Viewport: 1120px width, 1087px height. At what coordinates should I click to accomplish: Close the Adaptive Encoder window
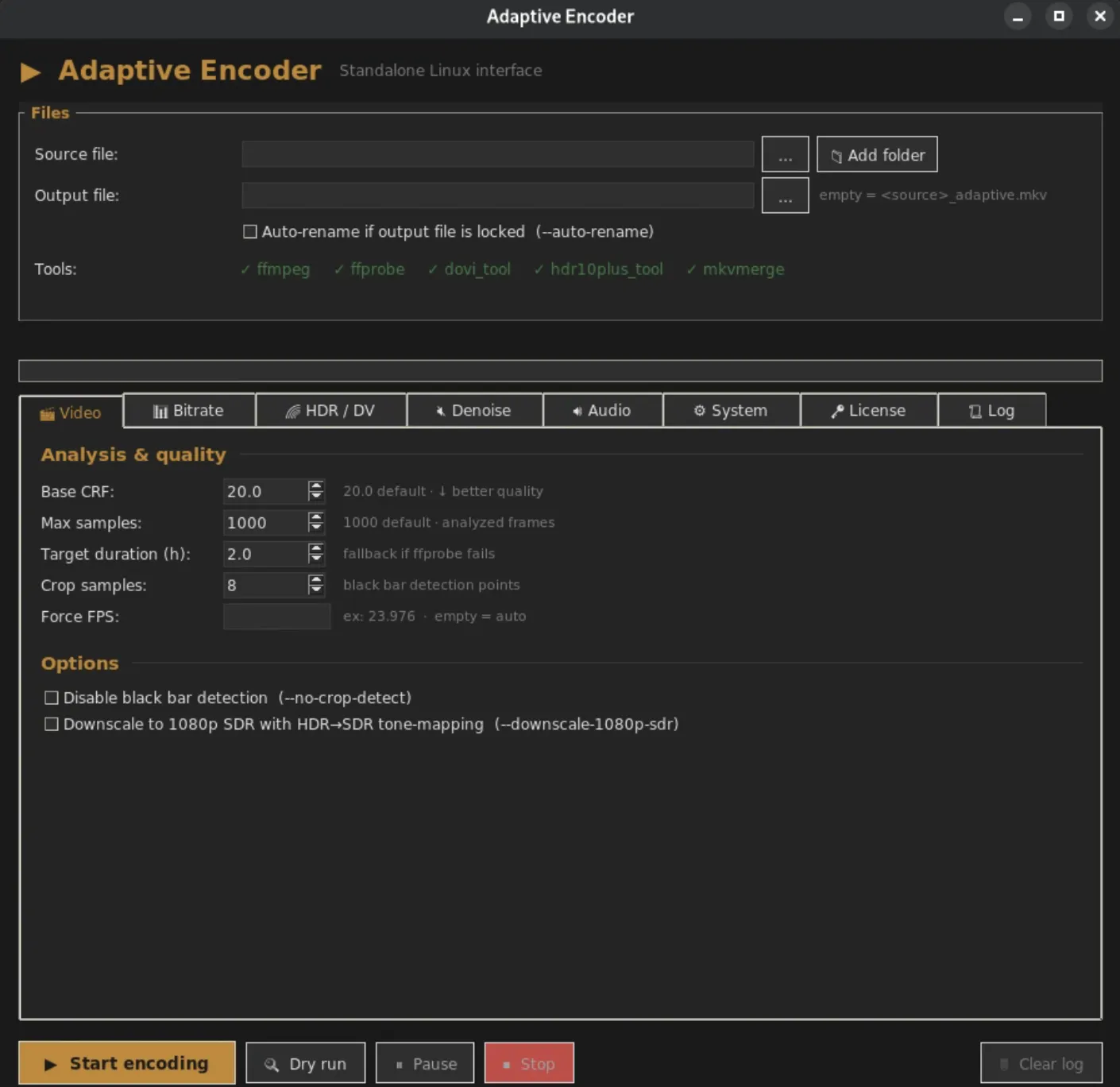pyautogui.click(x=1100, y=16)
